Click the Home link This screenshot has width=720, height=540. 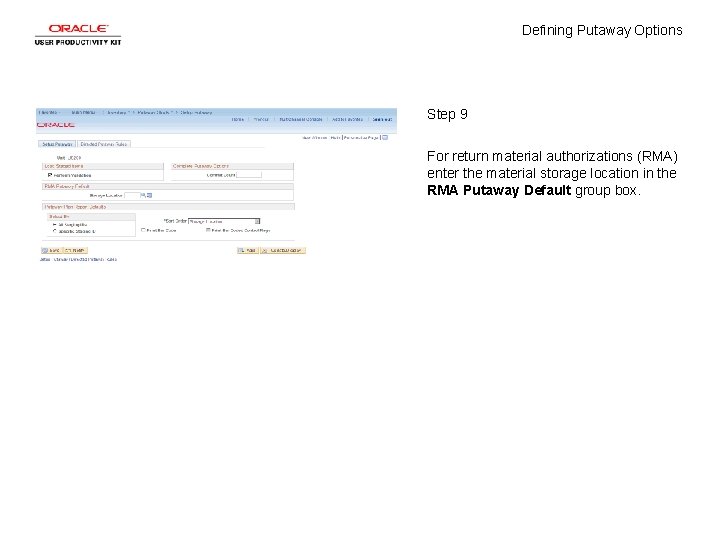point(237,119)
